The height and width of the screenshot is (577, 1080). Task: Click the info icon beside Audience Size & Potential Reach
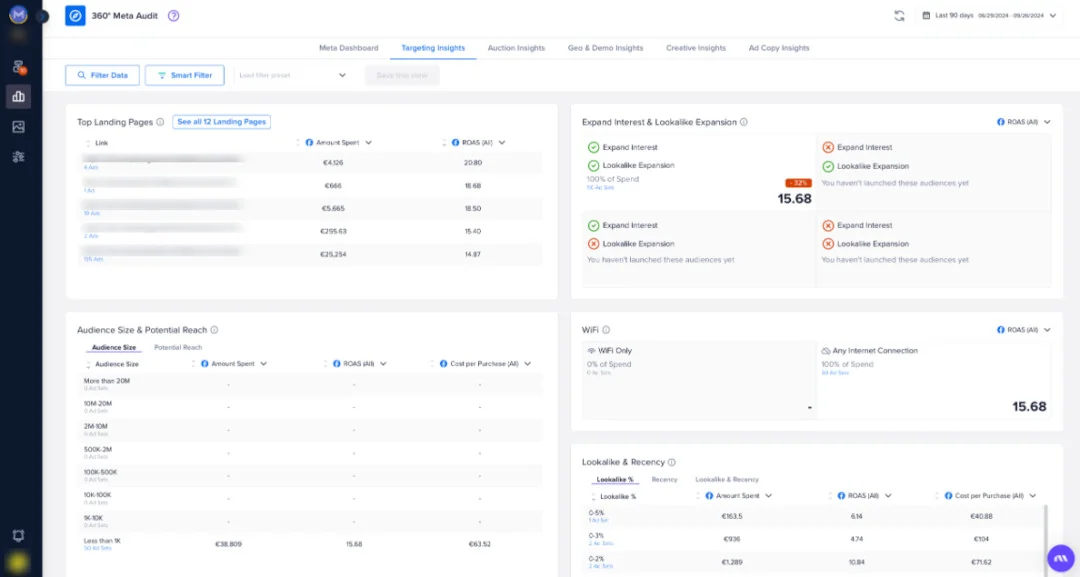tap(214, 330)
